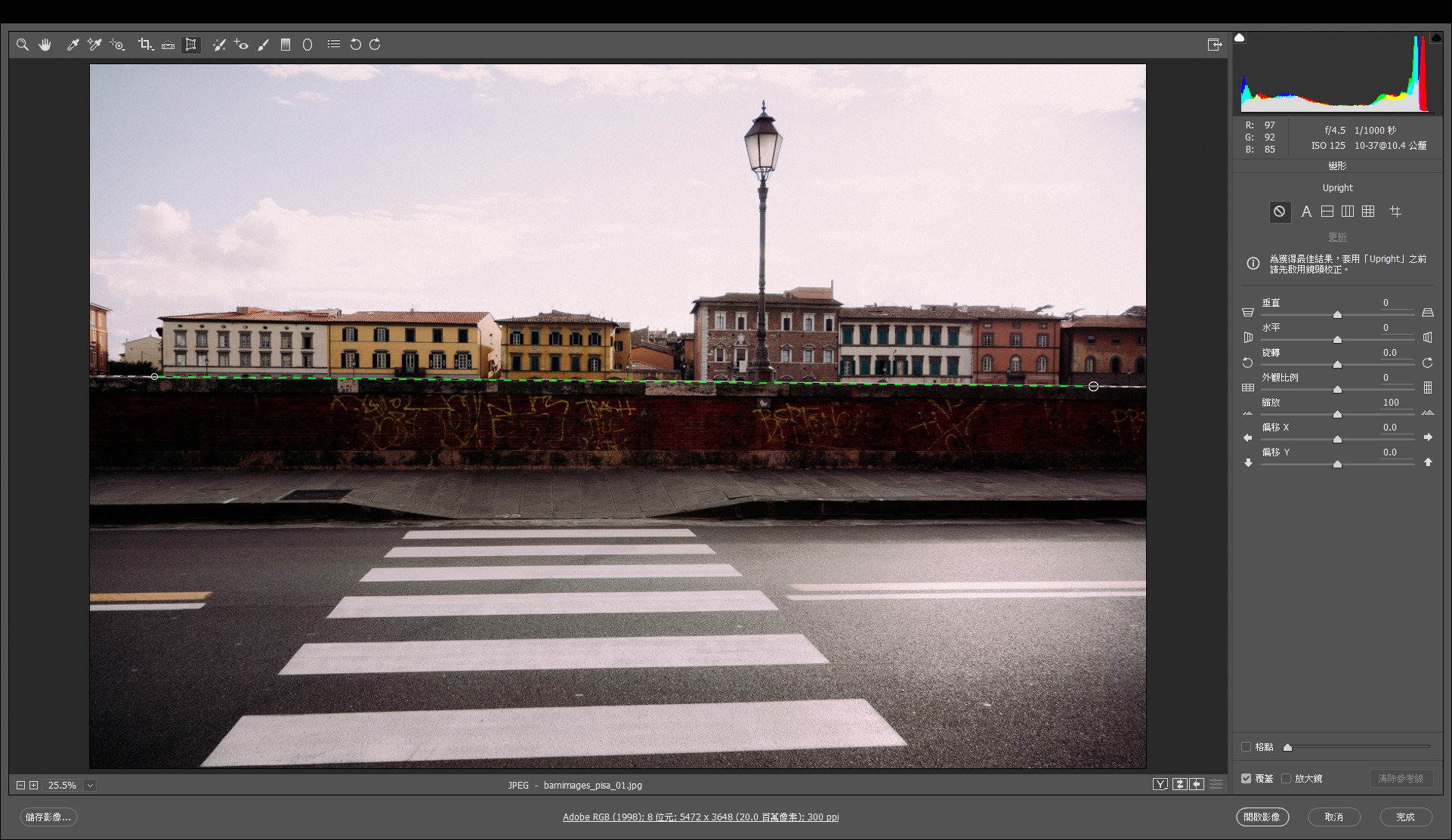Swap before and after settings icon
1452x840 pixels.
[1179, 785]
